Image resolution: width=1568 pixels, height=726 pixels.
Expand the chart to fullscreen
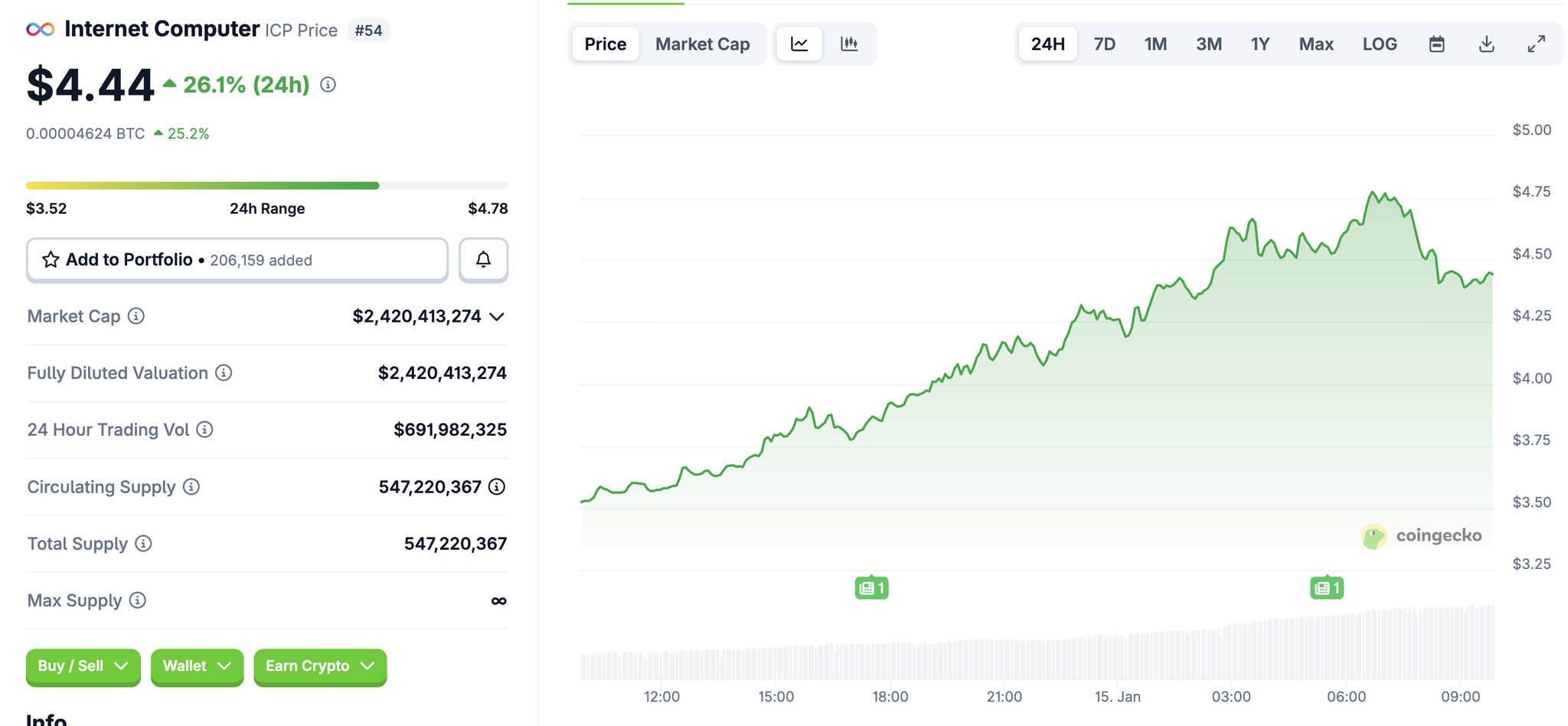coord(1536,44)
